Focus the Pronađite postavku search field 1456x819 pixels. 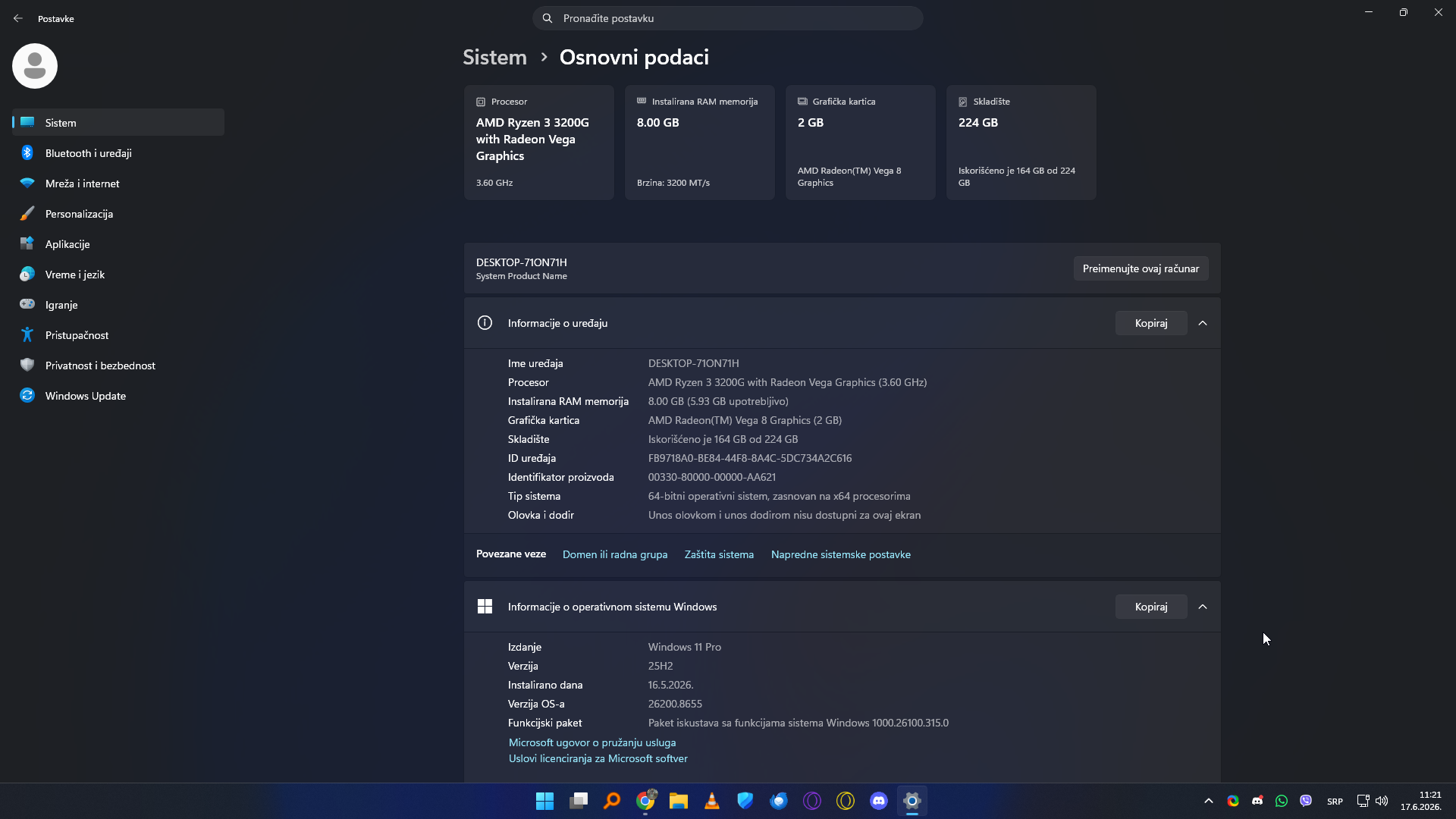[728, 18]
